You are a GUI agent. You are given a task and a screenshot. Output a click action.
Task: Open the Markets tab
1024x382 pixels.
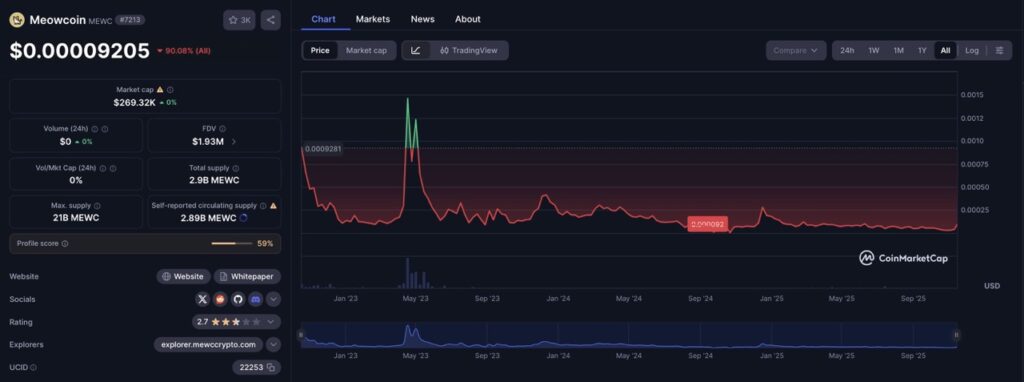373,19
